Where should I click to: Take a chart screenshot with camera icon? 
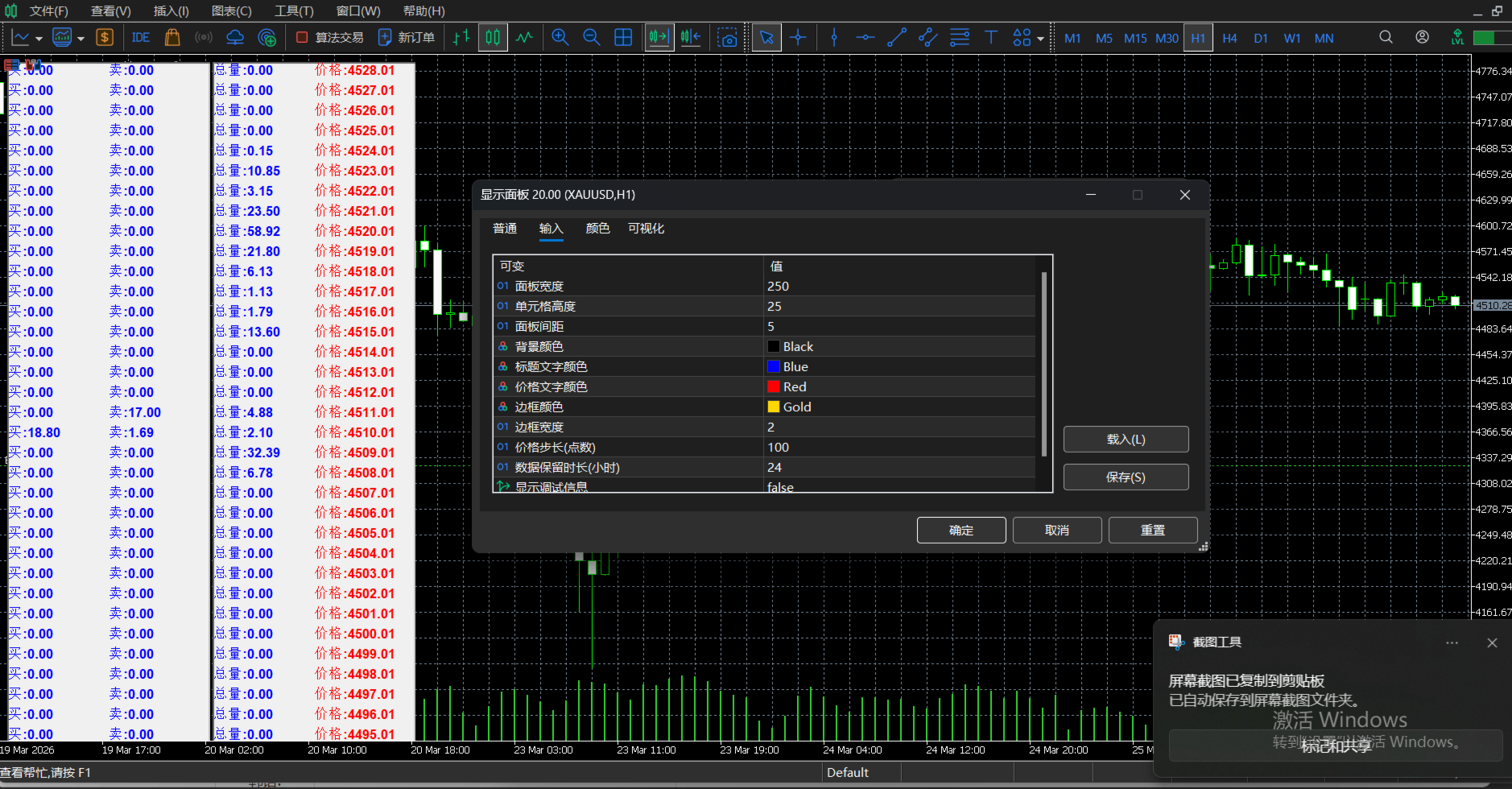[728, 38]
